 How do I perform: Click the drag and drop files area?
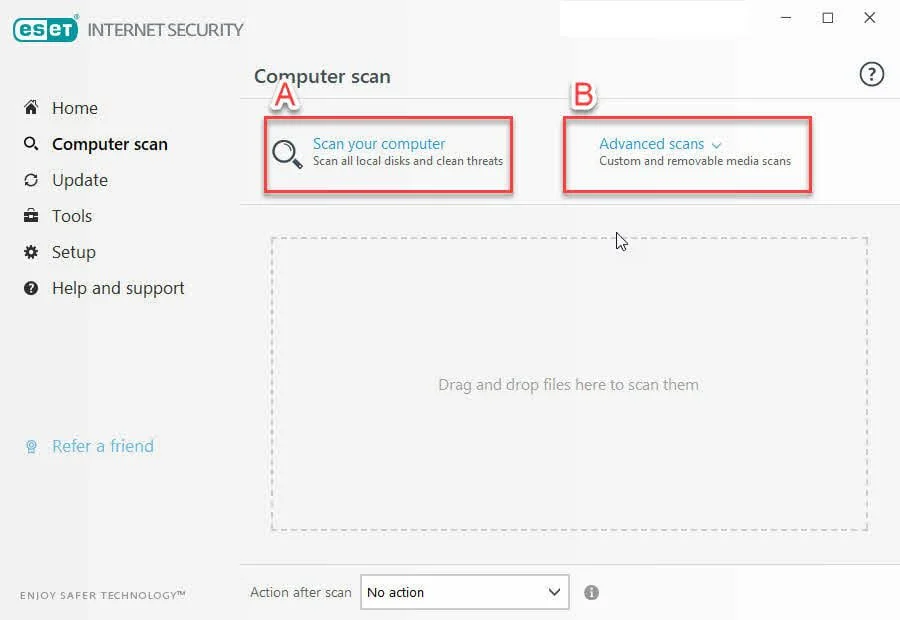tap(568, 384)
